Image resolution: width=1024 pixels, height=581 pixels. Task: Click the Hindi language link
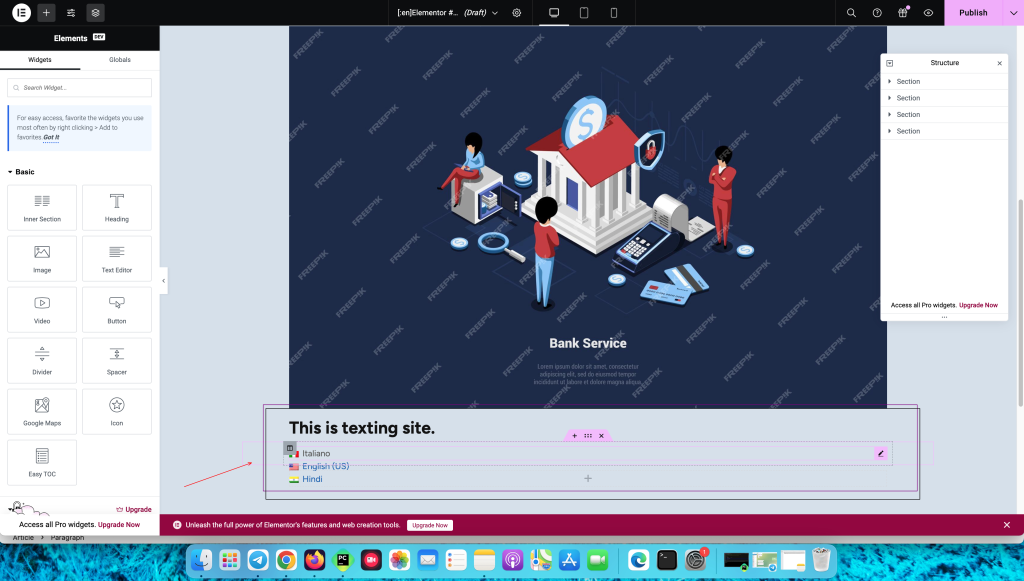(x=312, y=479)
